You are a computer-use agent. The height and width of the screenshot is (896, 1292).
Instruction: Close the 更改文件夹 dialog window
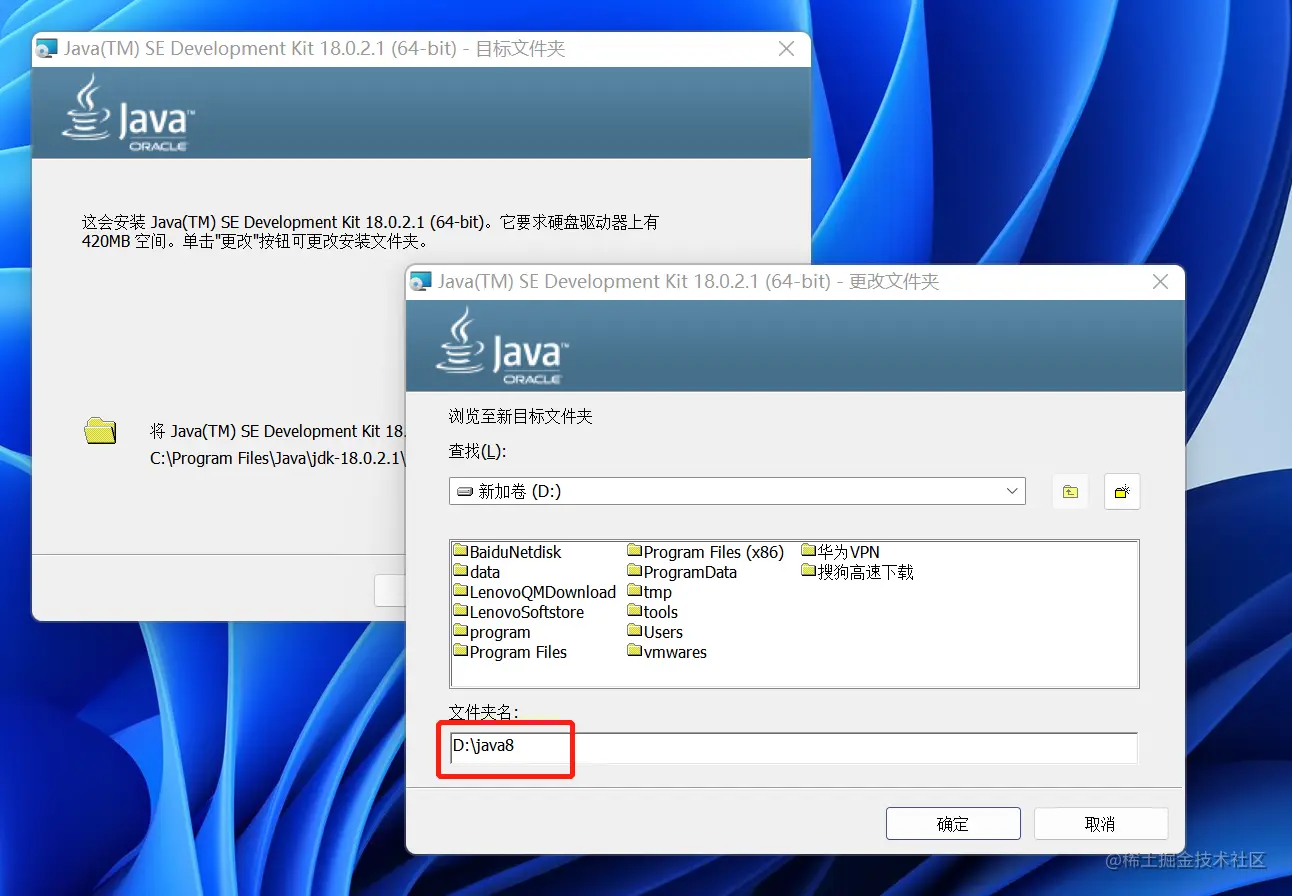[x=1160, y=282]
